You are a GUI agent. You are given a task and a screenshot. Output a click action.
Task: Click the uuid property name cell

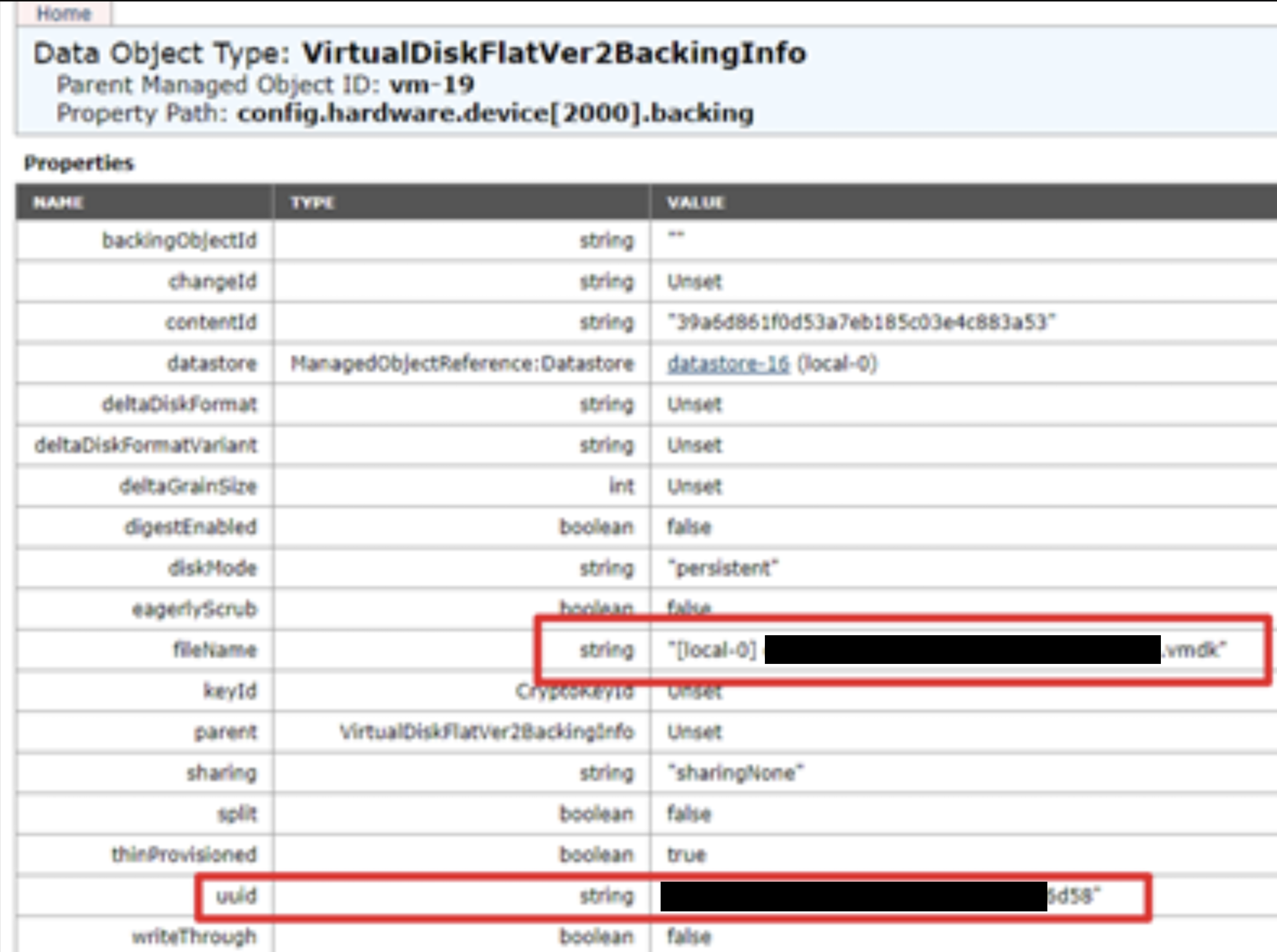pyautogui.click(x=236, y=896)
